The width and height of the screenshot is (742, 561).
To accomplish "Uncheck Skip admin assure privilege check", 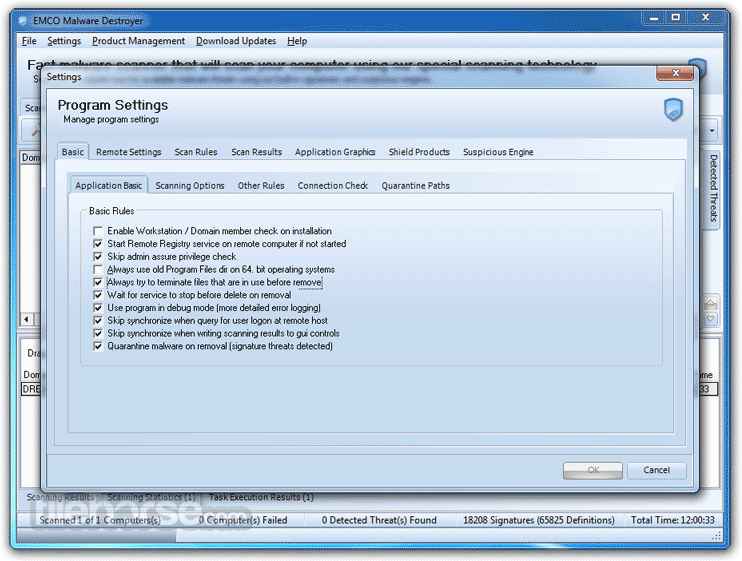I will click(98, 257).
